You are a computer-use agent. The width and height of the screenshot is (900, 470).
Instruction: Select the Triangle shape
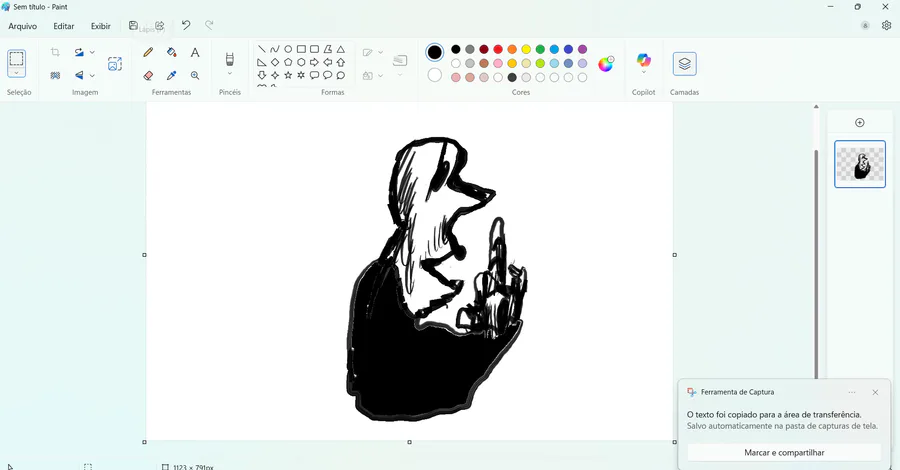(341, 49)
